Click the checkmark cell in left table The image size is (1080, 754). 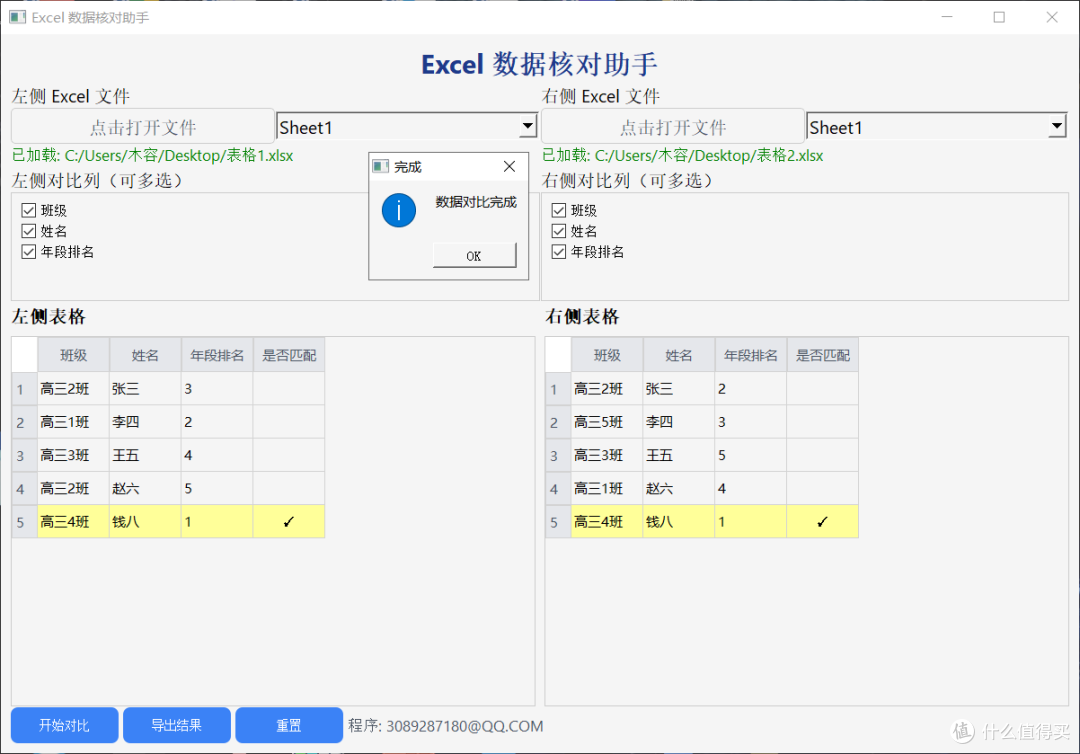click(x=289, y=521)
